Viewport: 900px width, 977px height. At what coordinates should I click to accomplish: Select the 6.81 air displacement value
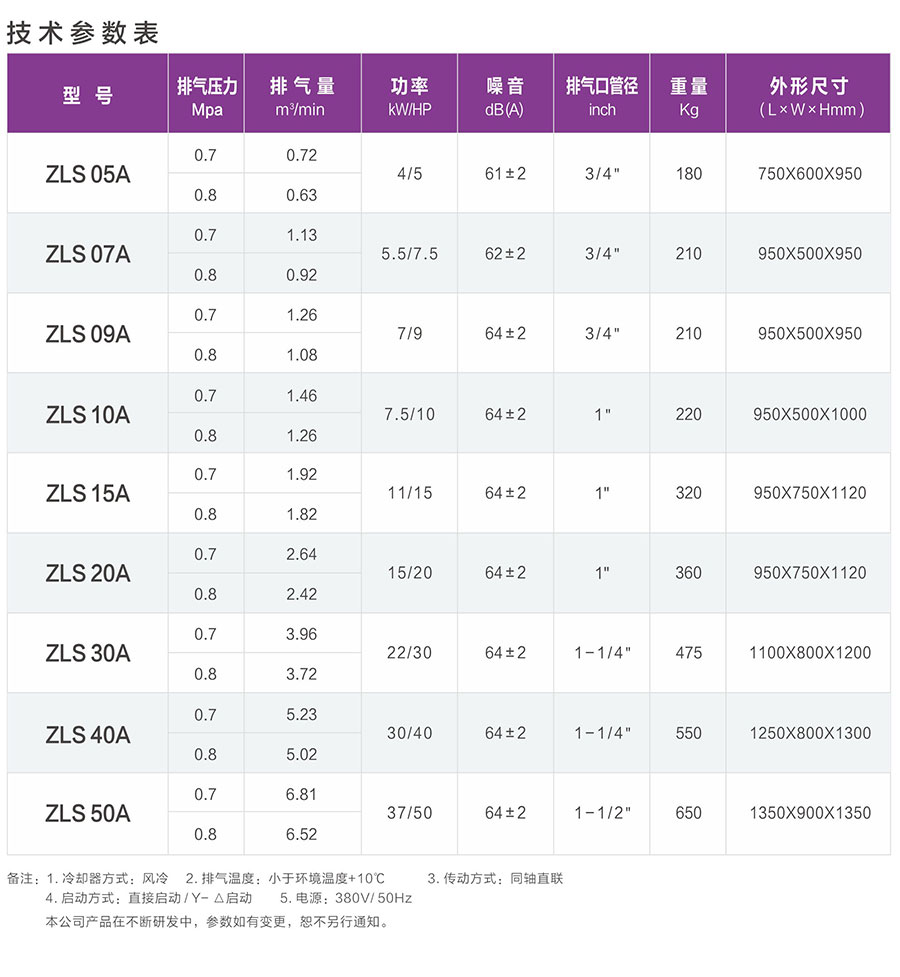point(301,794)
